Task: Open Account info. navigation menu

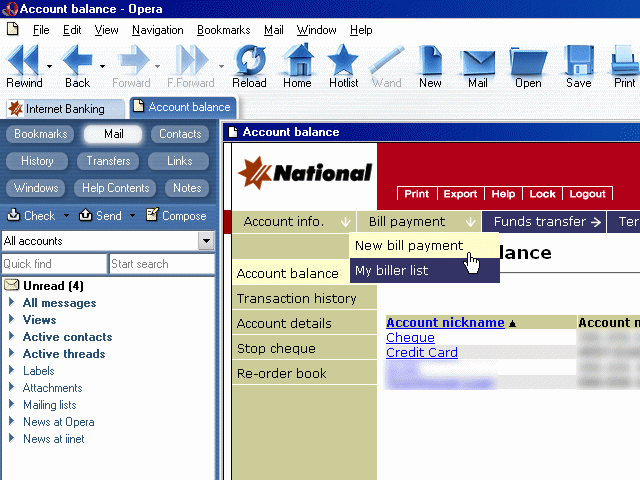Action: pyautogui.click(x=294, y=222)
